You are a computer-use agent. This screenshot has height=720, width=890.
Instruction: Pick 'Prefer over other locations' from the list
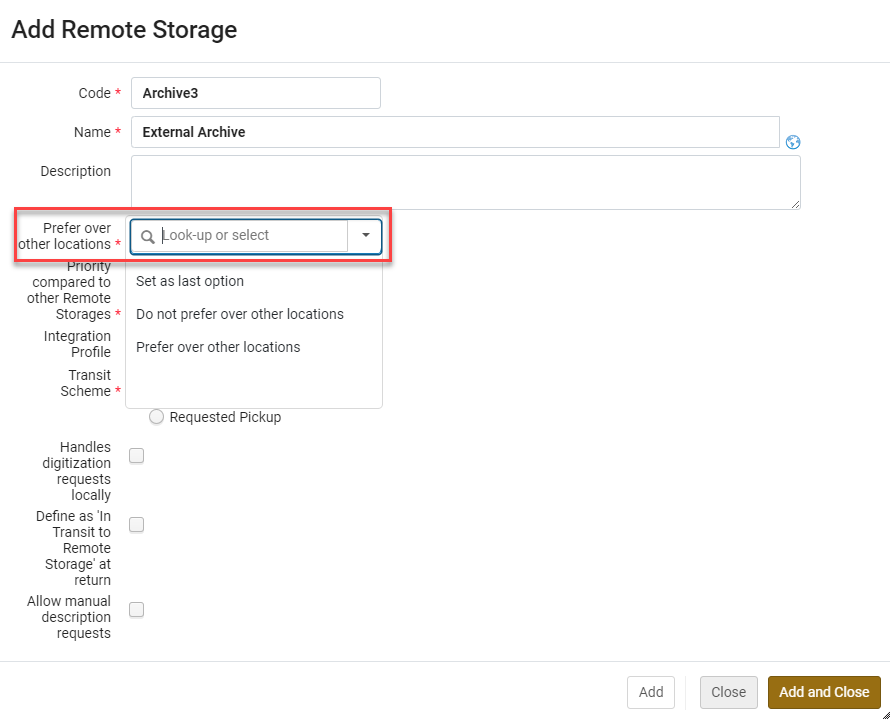coord(218,347)
